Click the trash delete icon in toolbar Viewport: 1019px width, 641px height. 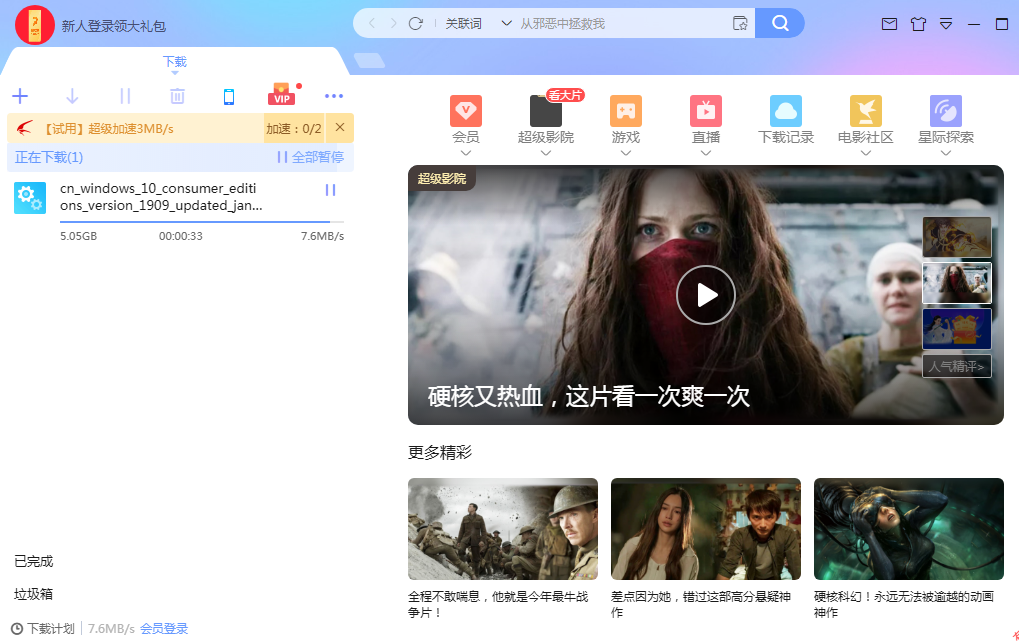click(177, 97)
